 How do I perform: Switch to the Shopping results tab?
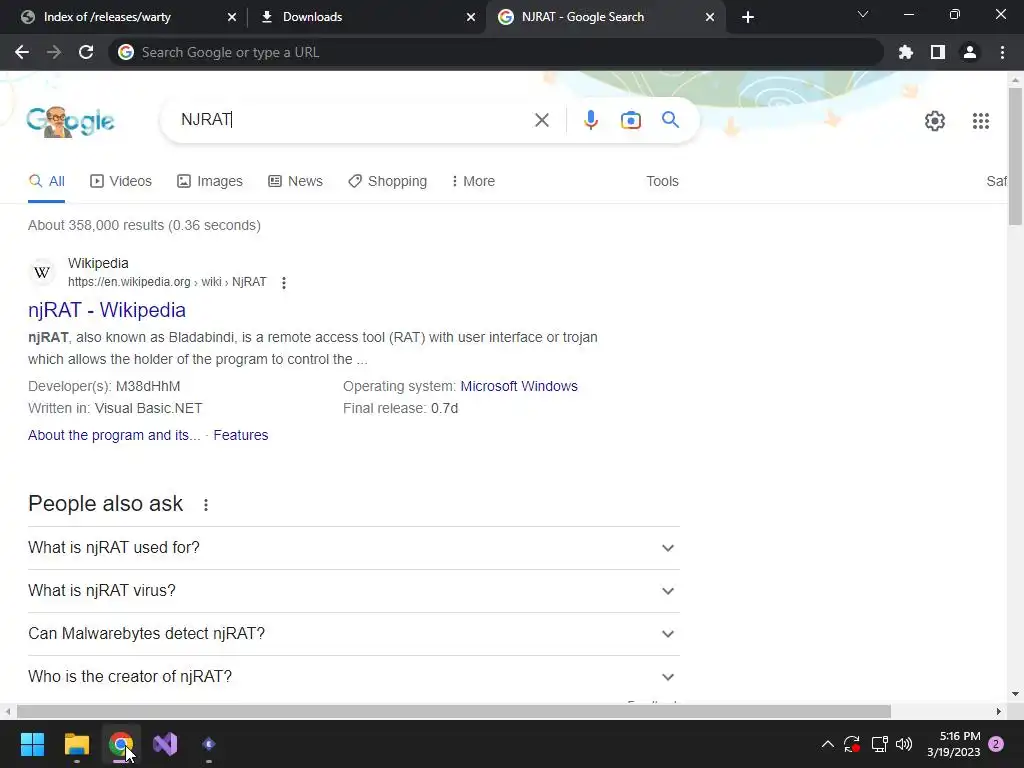pos(388,181)
